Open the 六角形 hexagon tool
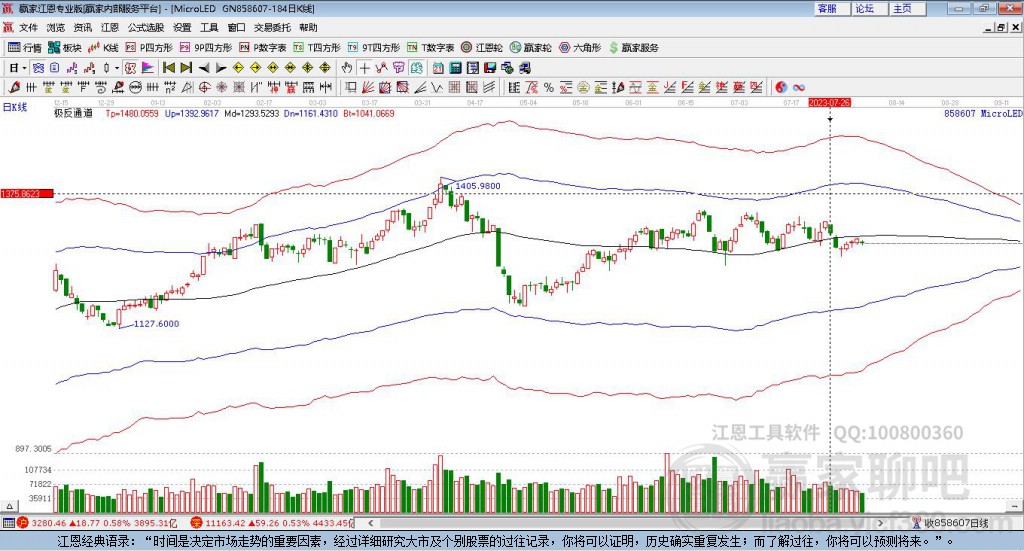The image size is (1024, 551). click(580, 47)
